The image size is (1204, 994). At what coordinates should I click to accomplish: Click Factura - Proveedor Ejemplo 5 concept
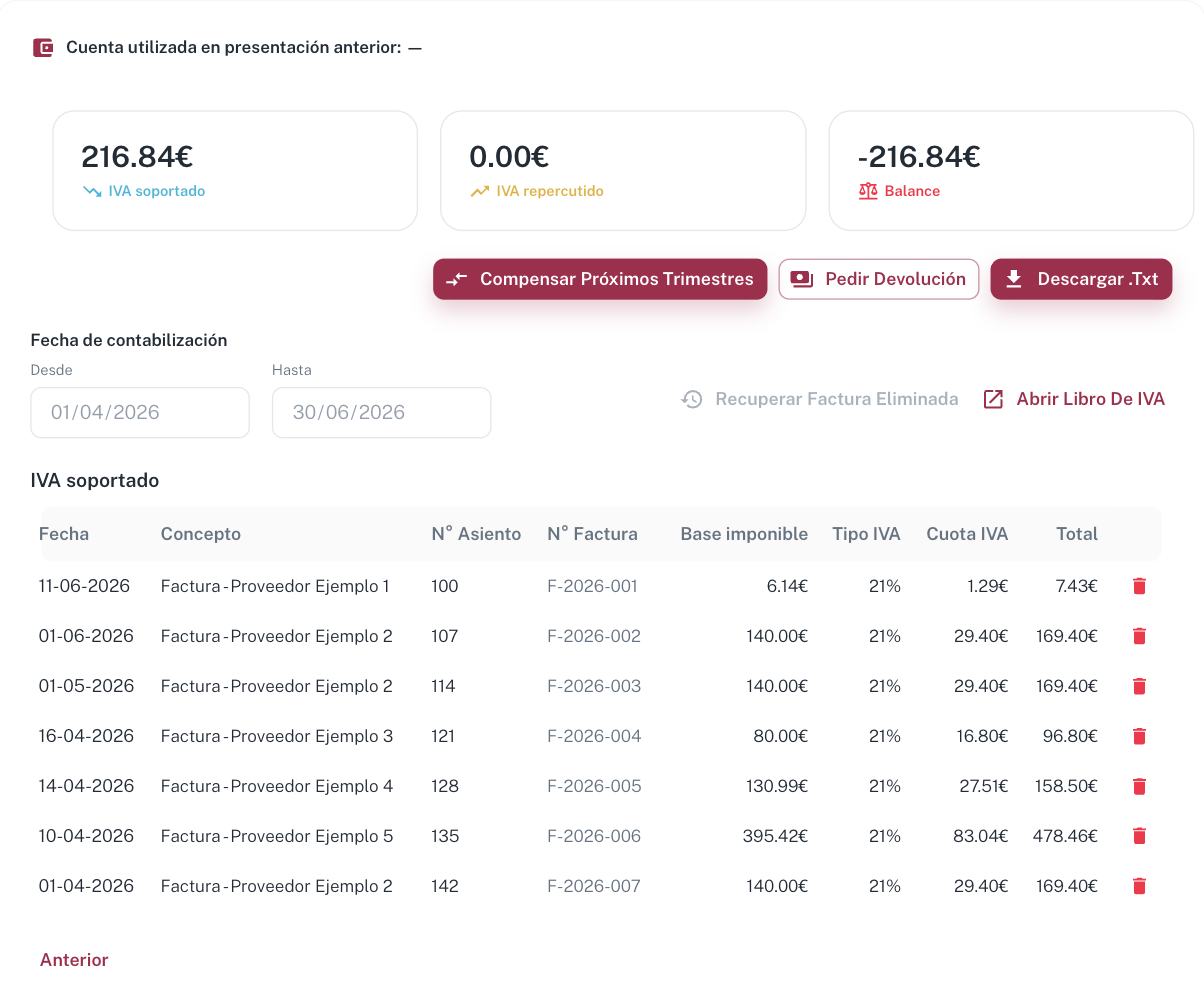point(277,836)
